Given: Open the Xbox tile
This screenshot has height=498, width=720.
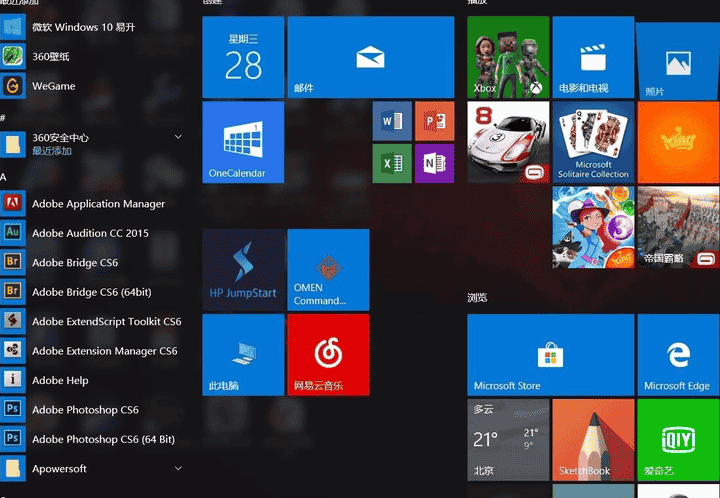Looking at the screenshot, I should click(x=508, y=56).
